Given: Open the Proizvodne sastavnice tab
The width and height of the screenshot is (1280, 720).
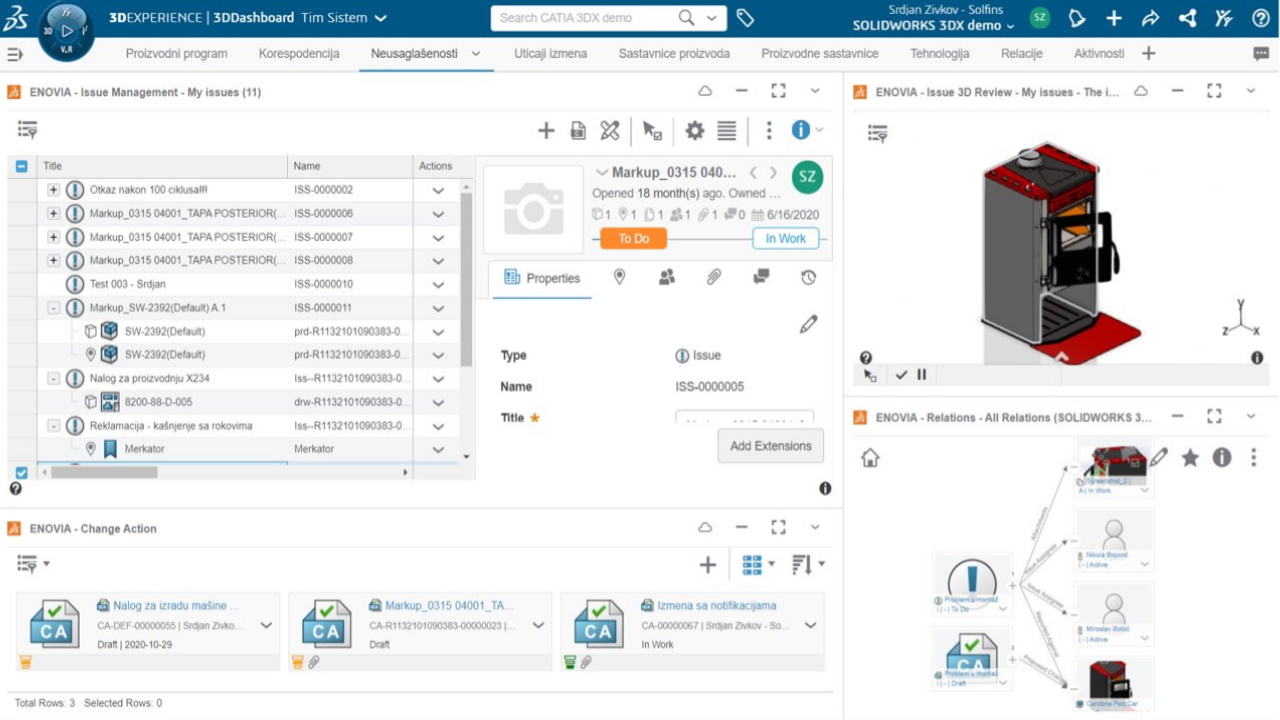Looking at the screenshot, I should 820,55.
